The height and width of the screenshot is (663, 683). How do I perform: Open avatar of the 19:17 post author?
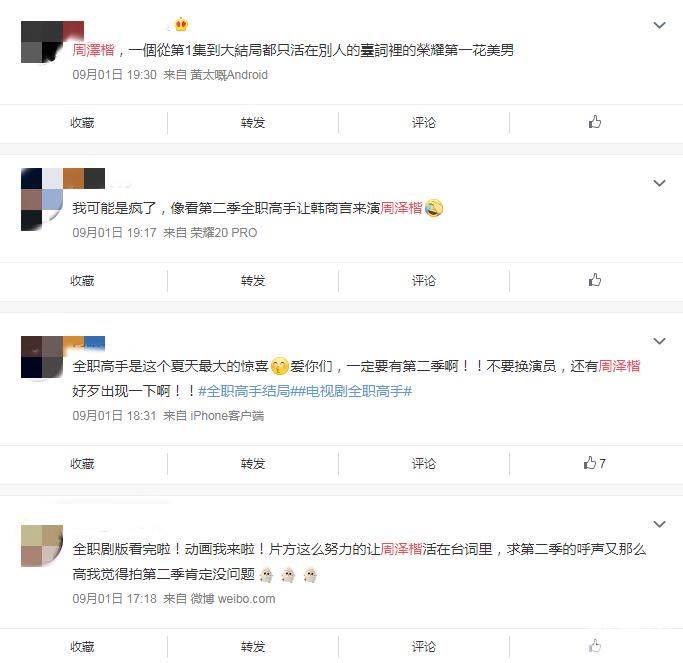click(42, 199)
